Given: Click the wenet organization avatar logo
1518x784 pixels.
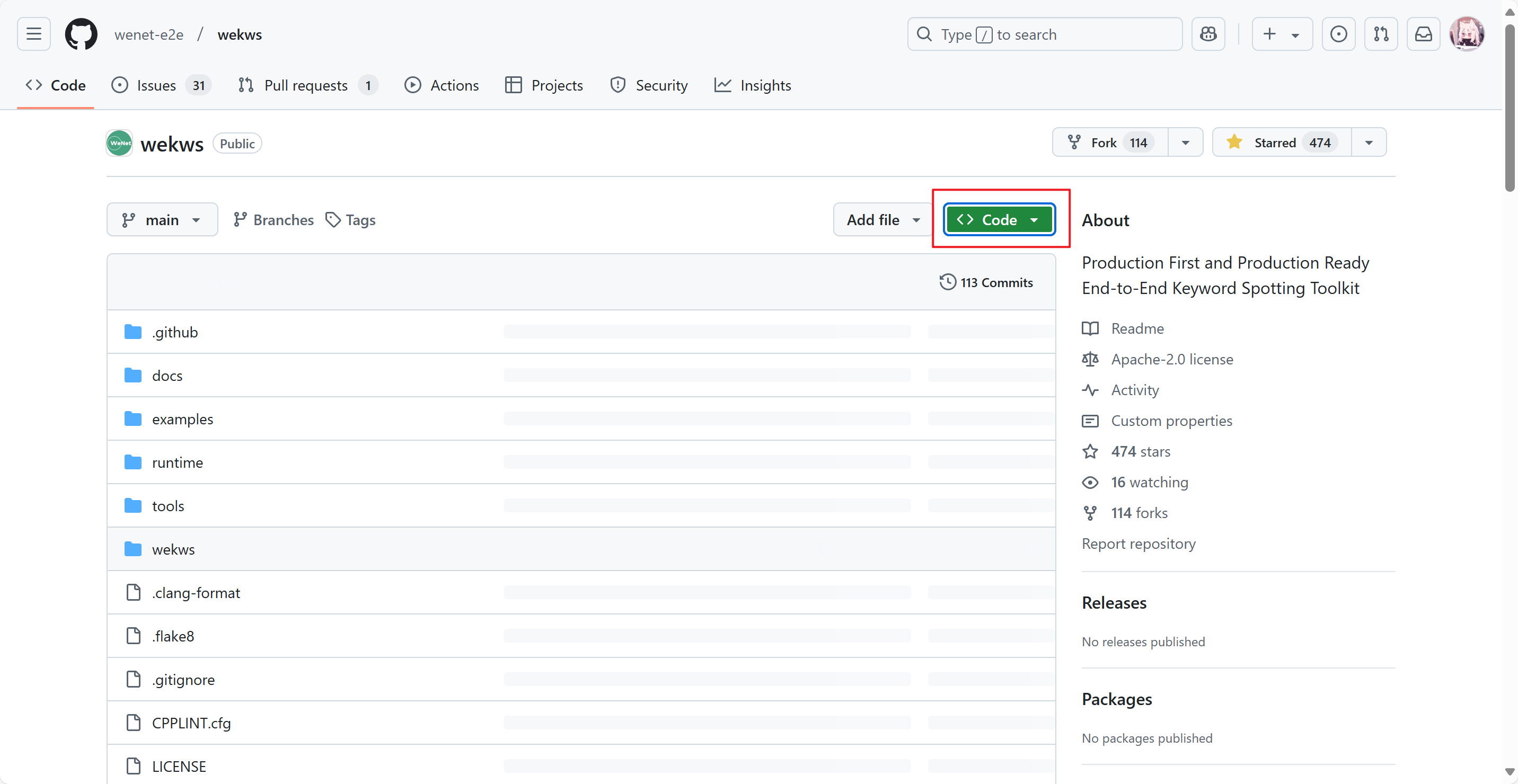Looking at the screenshot, I should point(119,143).
